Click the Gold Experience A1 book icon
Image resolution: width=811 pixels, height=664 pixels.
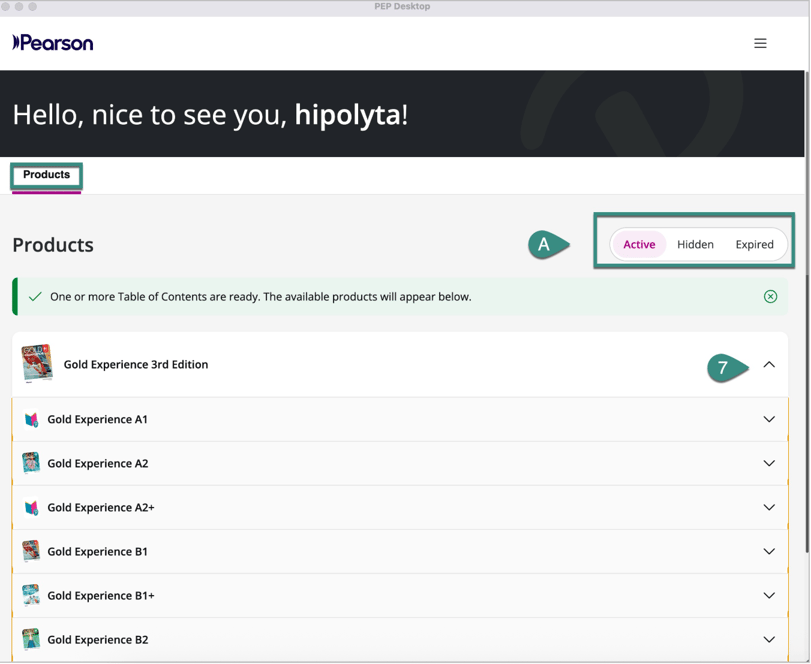click(31, 419)
